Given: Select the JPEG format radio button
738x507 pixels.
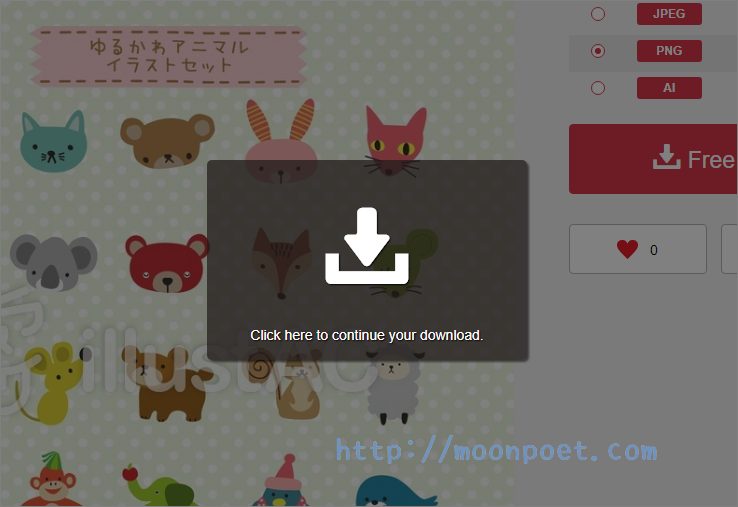Looking at the screenshot, I should [598, 14].
